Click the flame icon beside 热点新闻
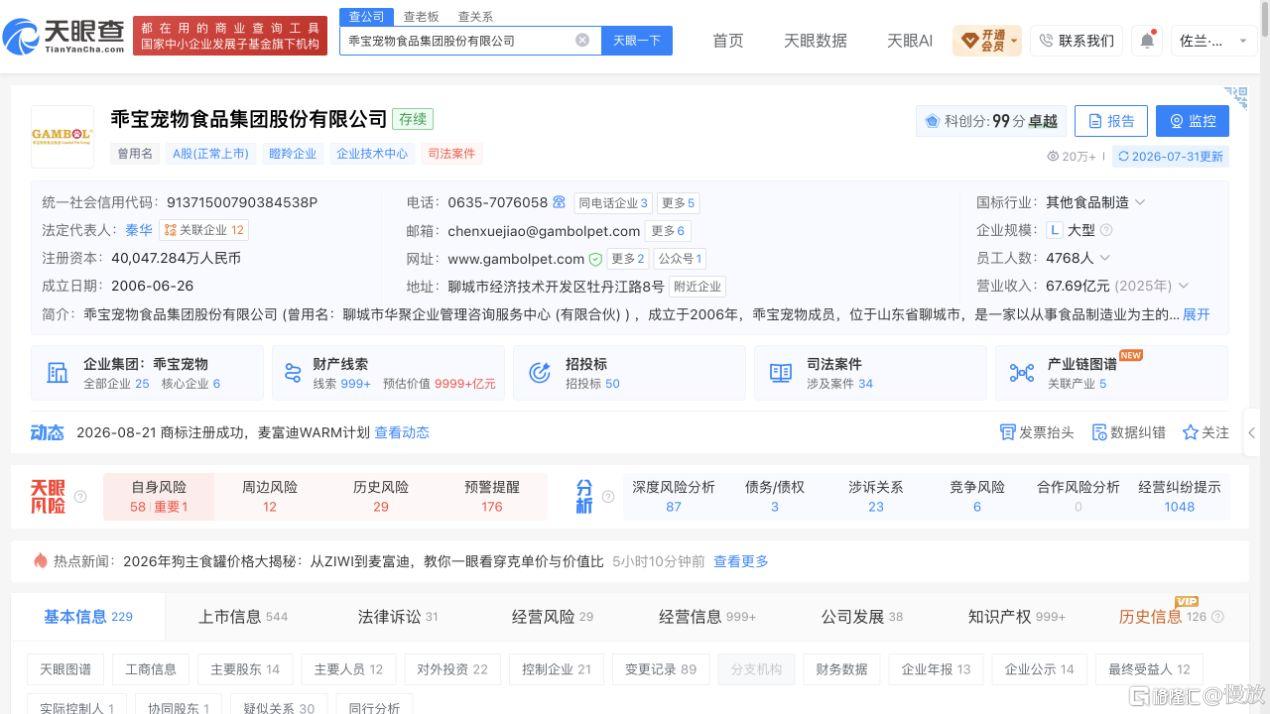 click(x=40, y=560)
